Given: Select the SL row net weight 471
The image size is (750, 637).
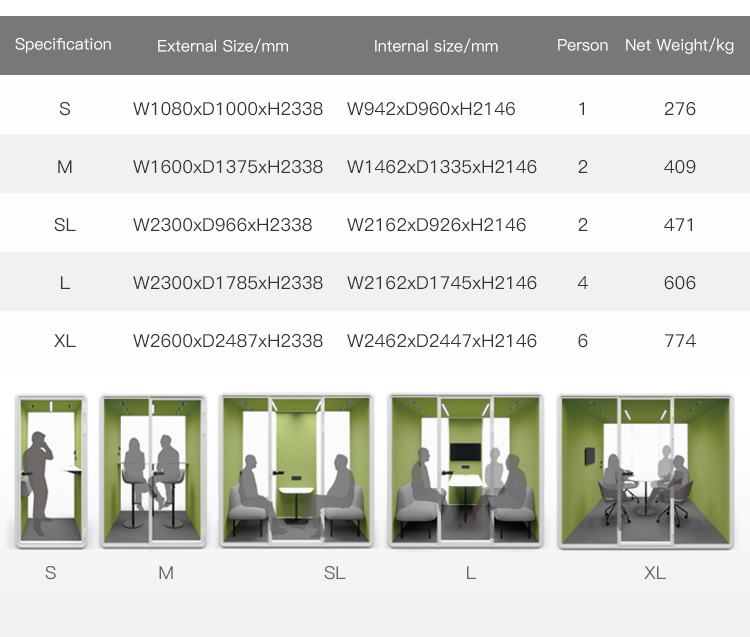Looking at the screenshot, I should (x=679, y=225).
